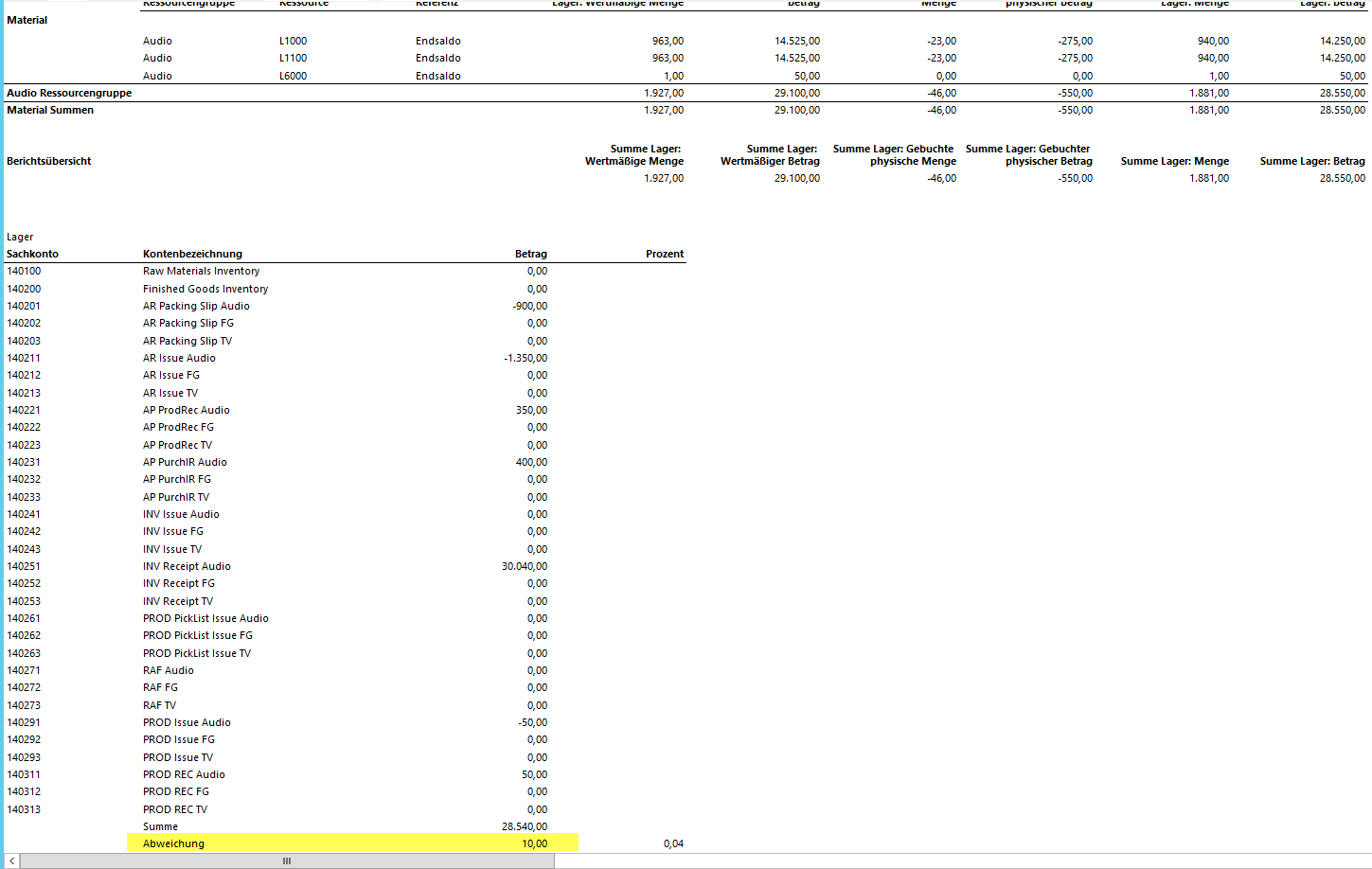
Task: Click the Abweichung amount 10,00
Action: pyautogui.click(x=534, y=843)
